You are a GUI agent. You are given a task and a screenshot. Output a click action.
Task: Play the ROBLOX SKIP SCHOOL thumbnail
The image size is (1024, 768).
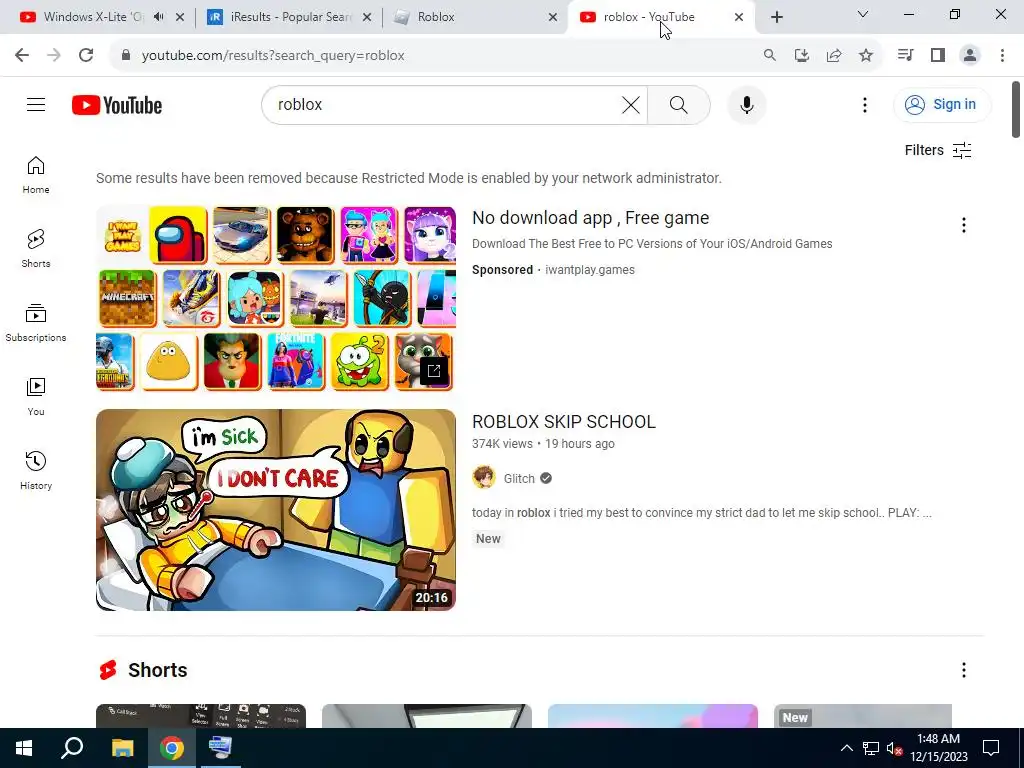276,510
